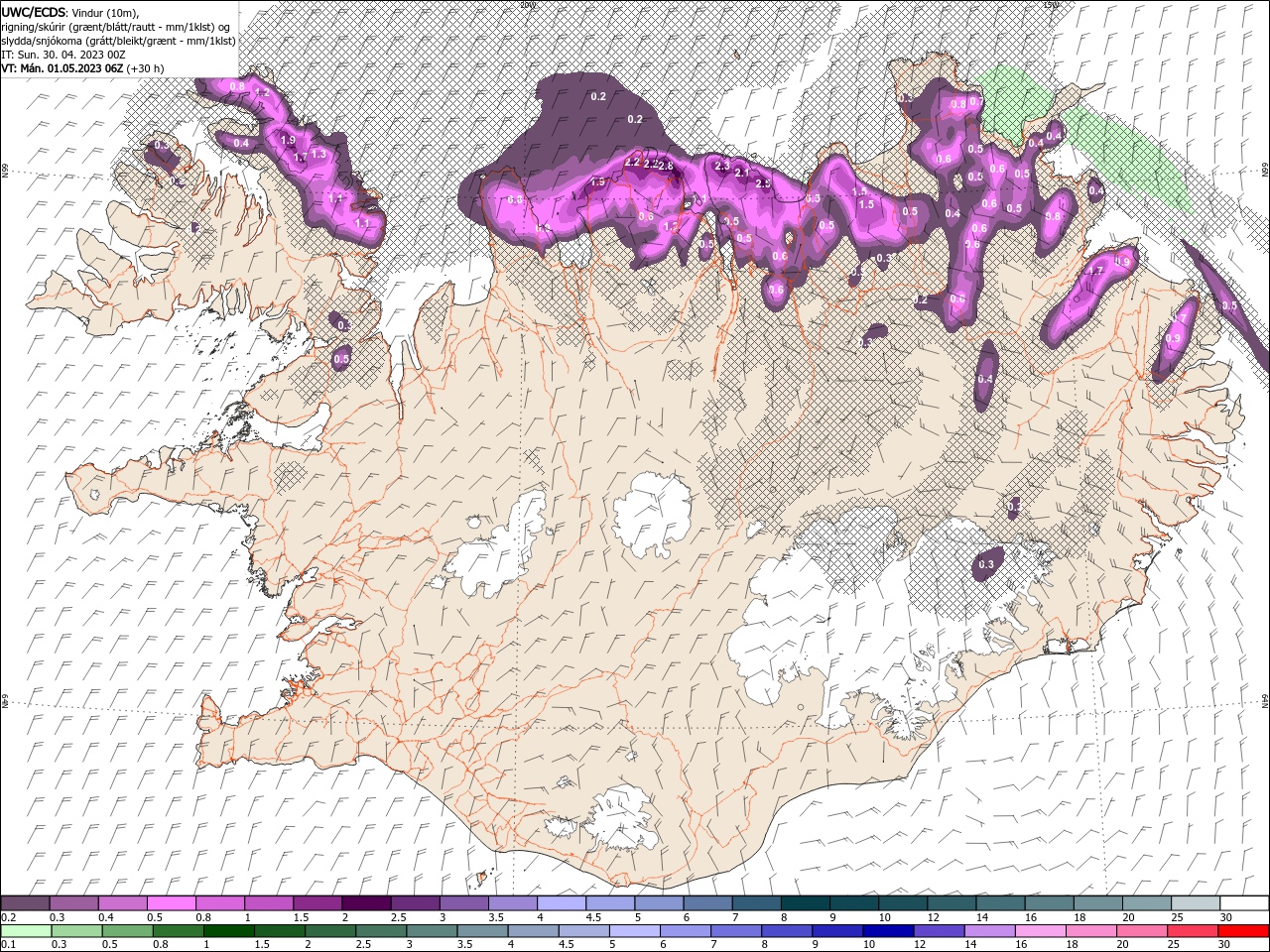Click the 'VT: Mán. 01.05.2023 06Z' valid time

tap(62, 68)
